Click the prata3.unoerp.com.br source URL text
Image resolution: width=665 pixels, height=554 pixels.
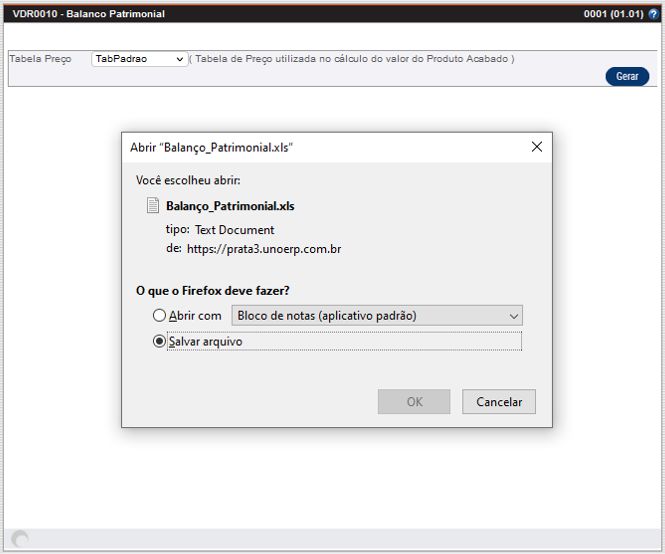[264, 249]
